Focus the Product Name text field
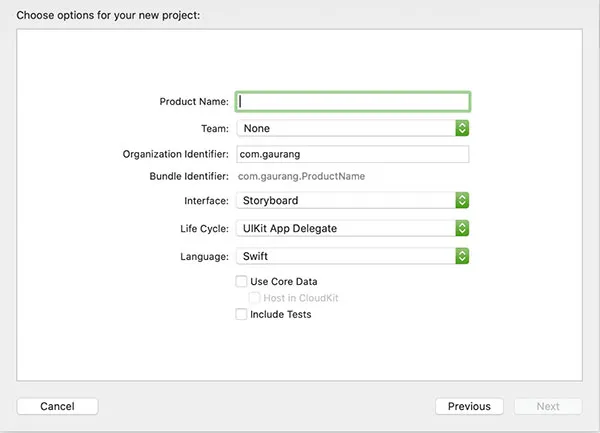This screenshot has height=433, width=600. coord(352,101)
